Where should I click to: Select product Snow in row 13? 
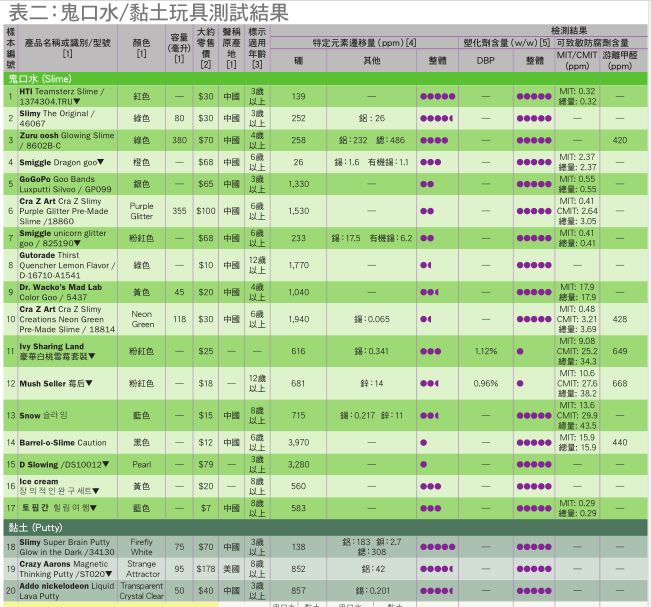44,415
